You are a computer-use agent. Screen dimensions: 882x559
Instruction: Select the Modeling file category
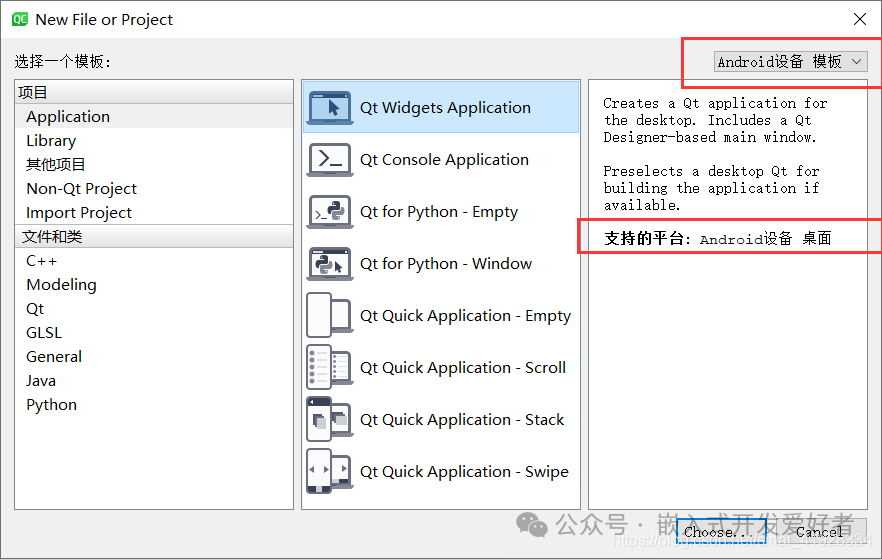tap(154, 285)
